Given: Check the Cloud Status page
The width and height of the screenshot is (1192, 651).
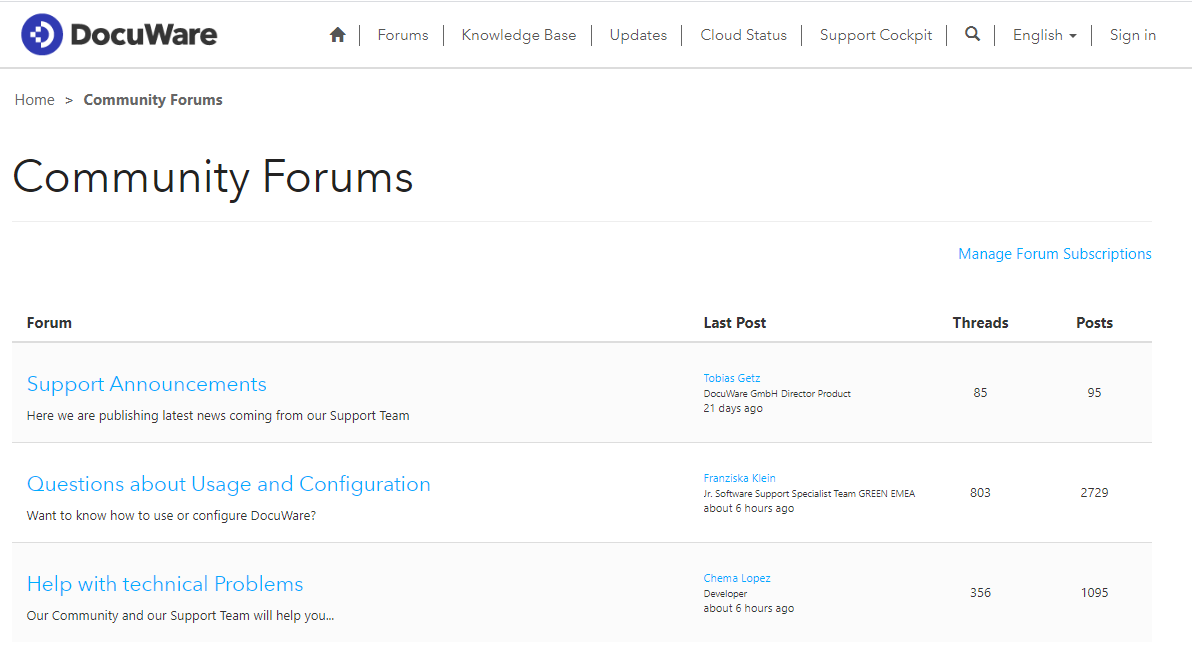Looking at the screenshot, I should click(x=743, y=35).
